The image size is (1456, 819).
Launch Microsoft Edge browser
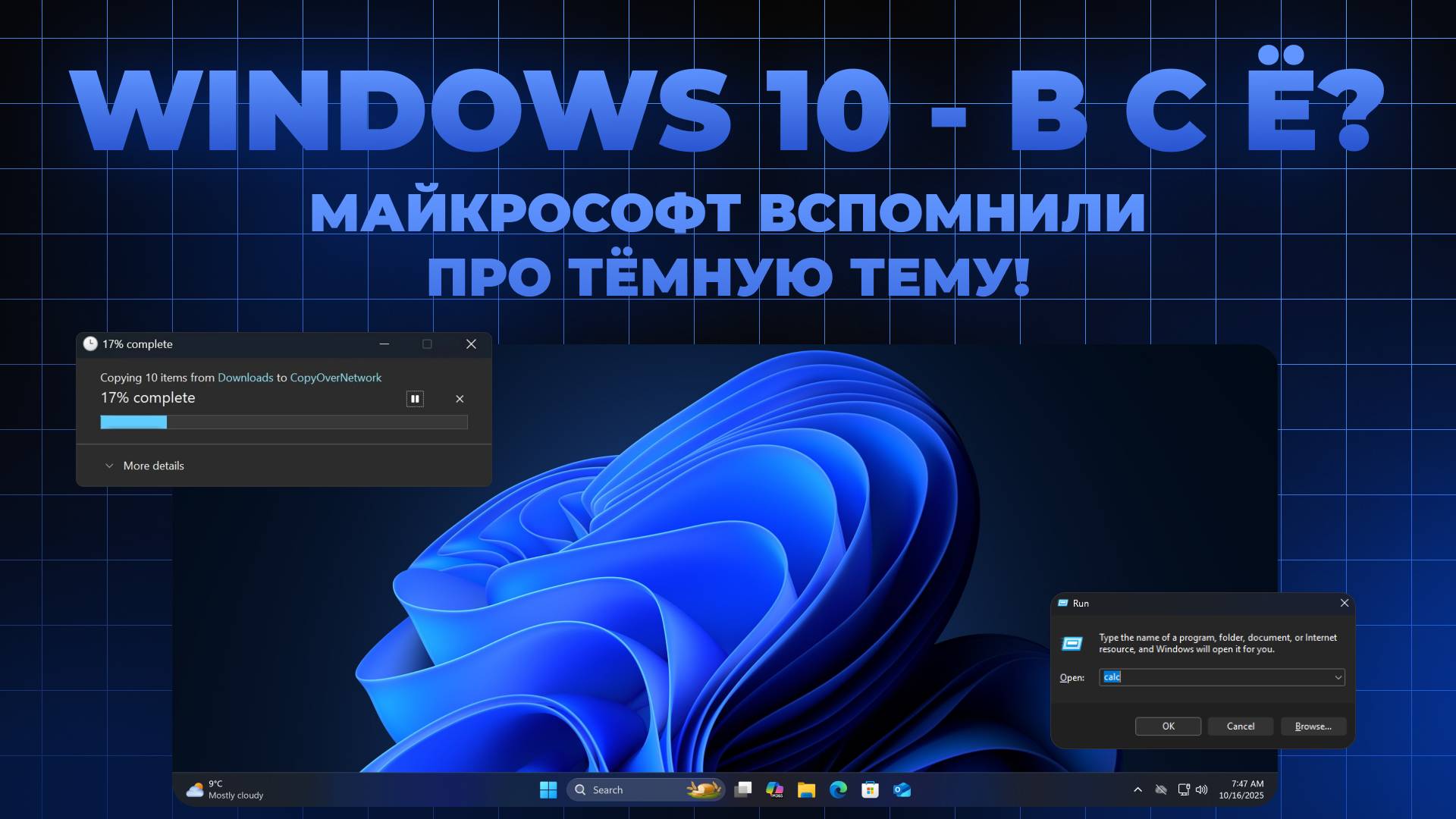tap(838, 789)
